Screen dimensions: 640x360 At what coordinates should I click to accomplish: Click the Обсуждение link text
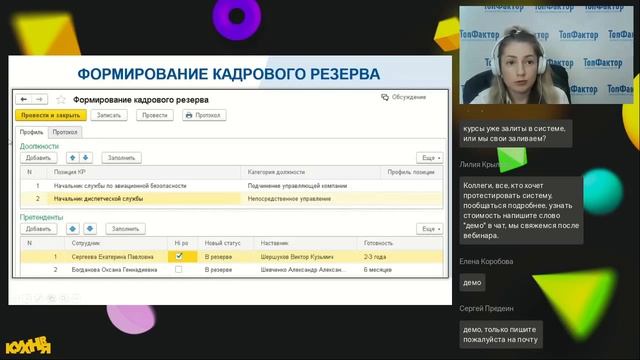click(409, 97)
